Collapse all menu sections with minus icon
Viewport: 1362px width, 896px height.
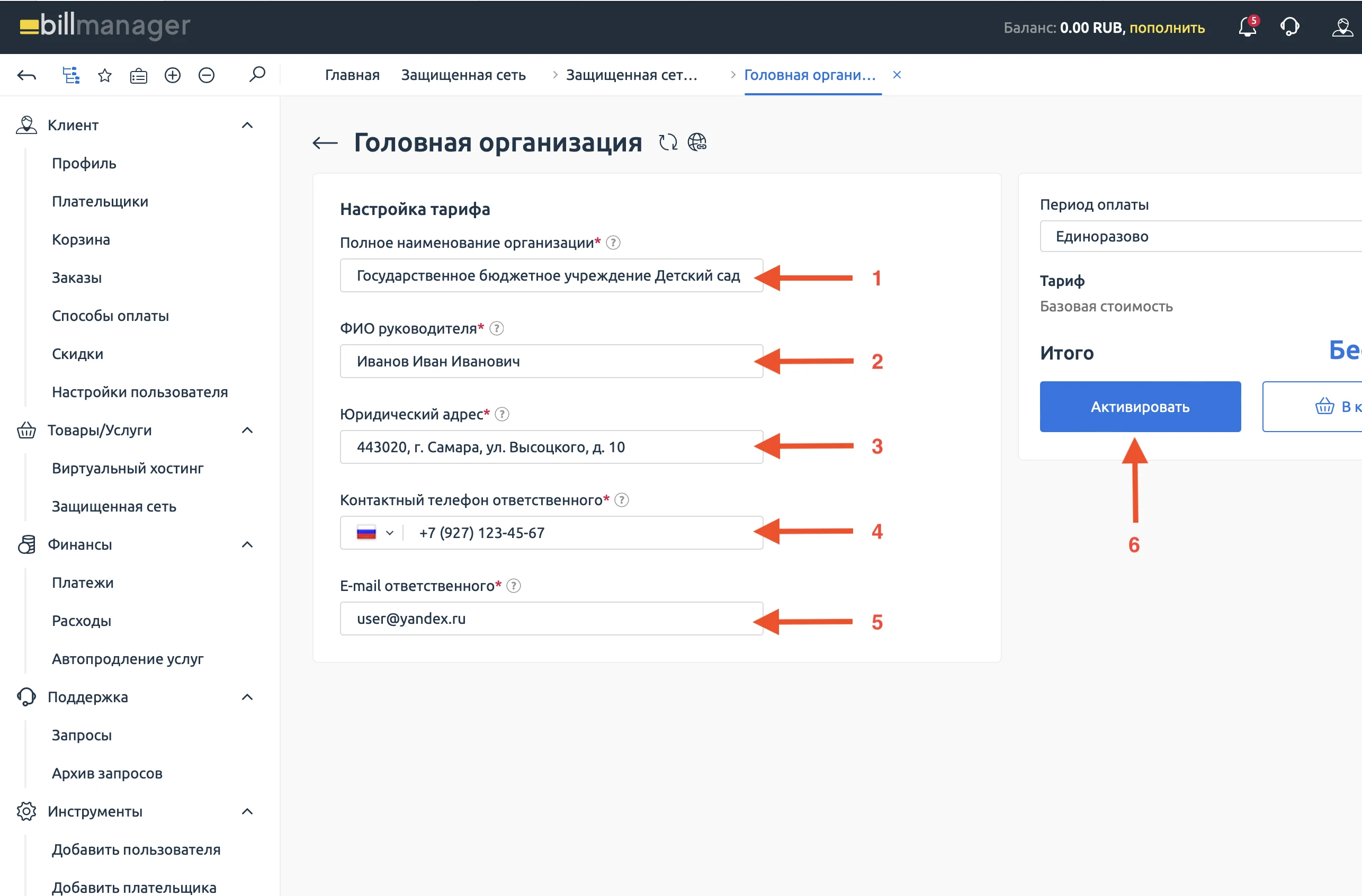[x=206, y=75]
